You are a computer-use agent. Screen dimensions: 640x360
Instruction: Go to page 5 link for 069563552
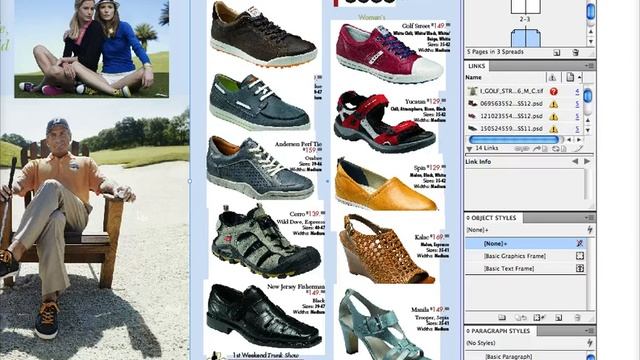point(577,104)
